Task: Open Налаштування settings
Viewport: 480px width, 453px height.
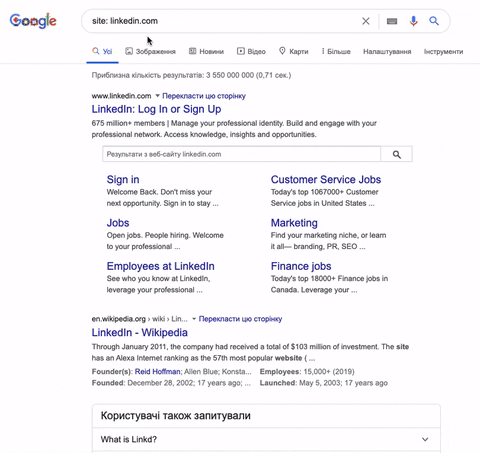Action: 387,52
